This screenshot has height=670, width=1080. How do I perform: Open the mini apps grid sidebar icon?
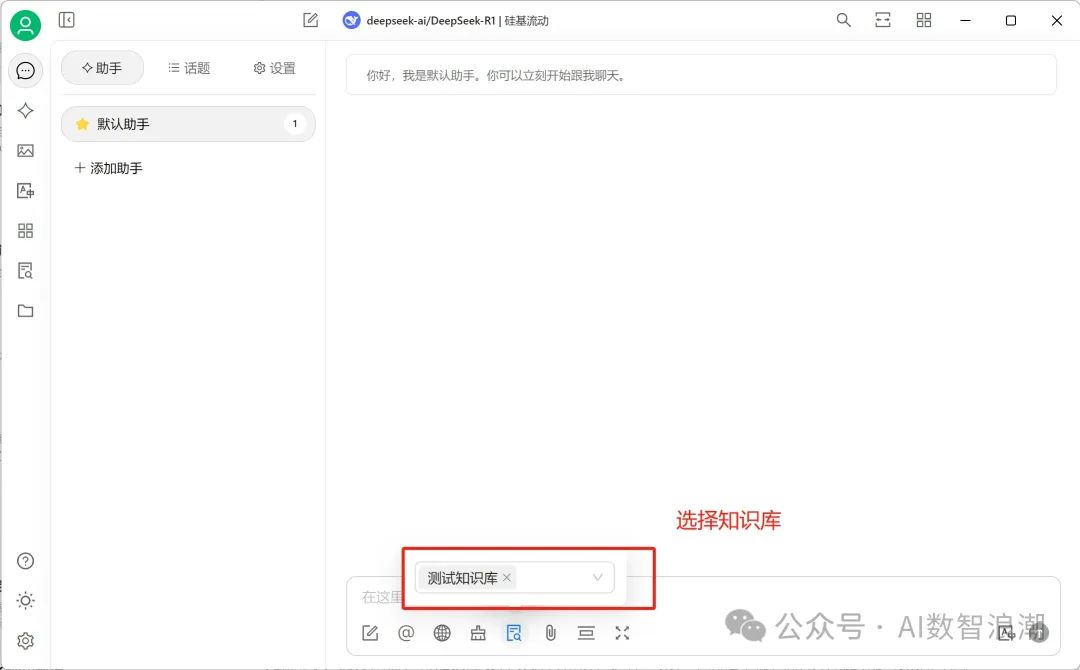coord(25,231)
